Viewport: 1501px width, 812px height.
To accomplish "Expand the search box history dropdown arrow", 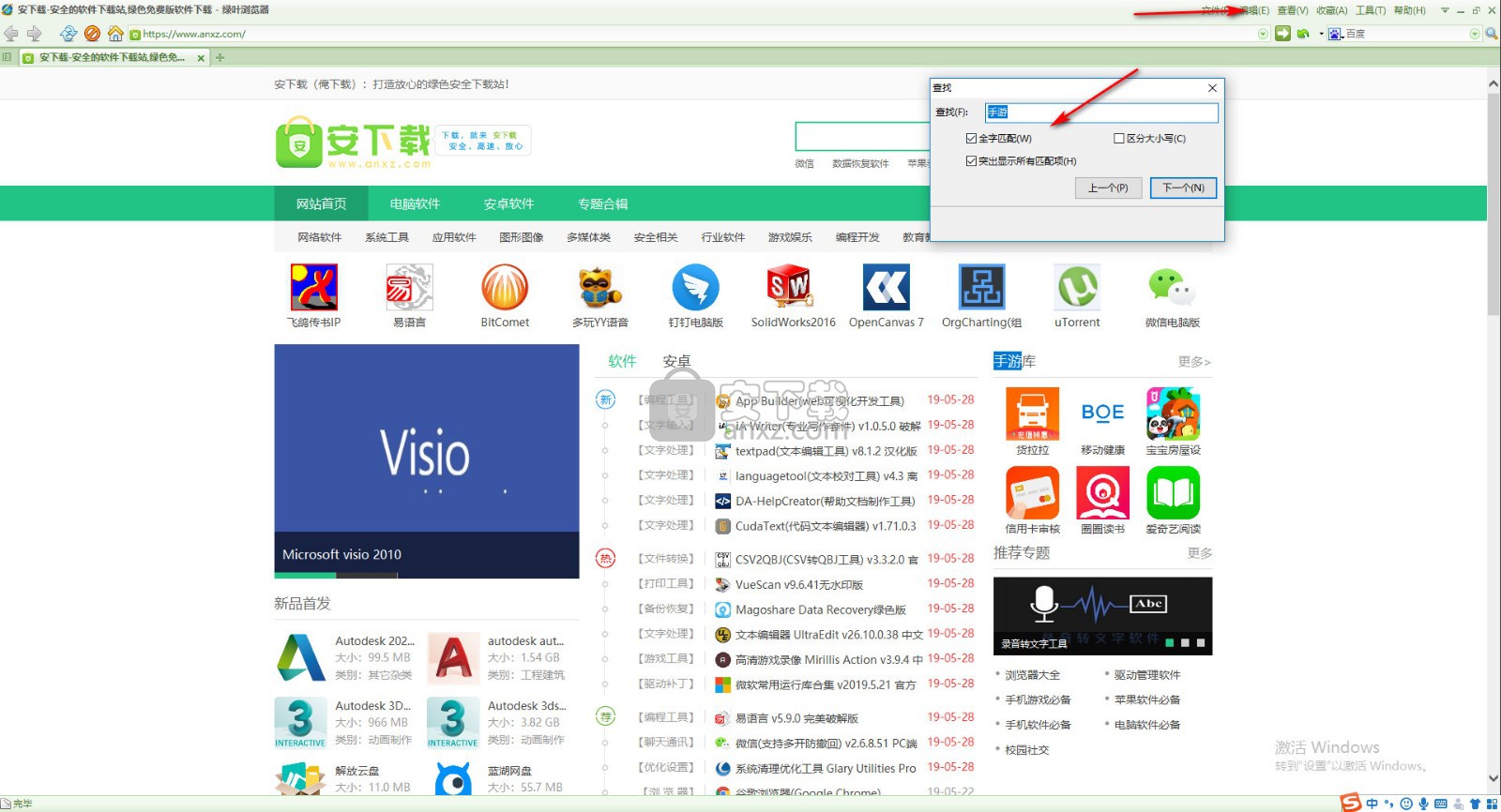I will tap(1475, 34).
